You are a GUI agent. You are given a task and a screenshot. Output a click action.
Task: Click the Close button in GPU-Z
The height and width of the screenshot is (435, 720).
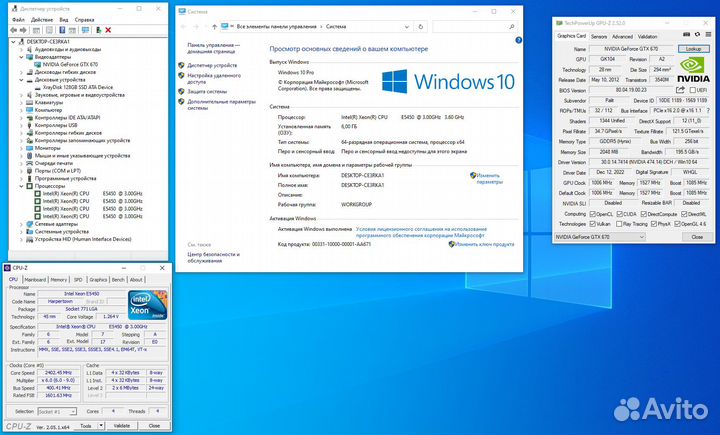tap(697, 237)
